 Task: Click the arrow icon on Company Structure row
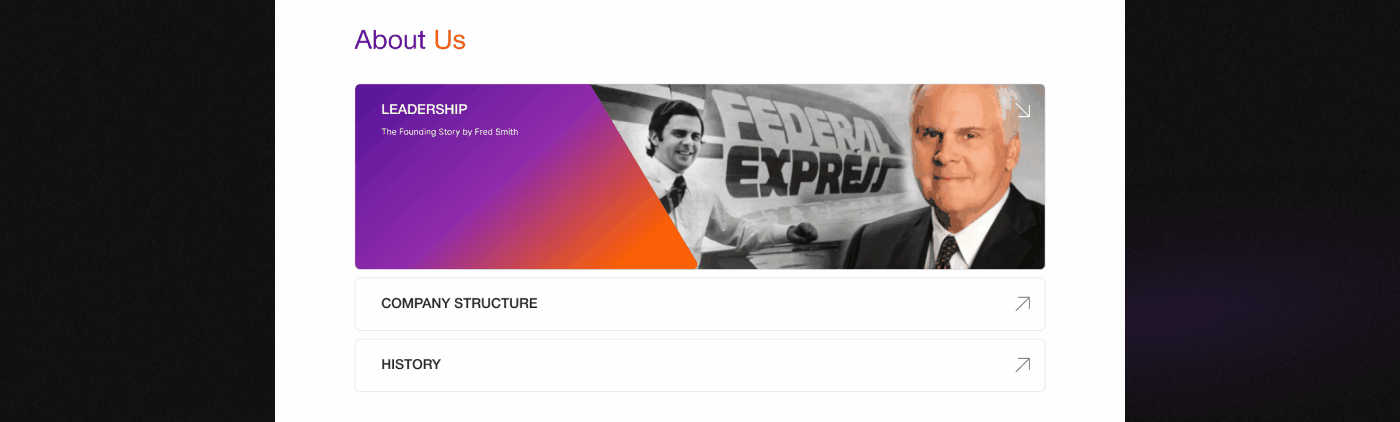tap(1022, 304)
